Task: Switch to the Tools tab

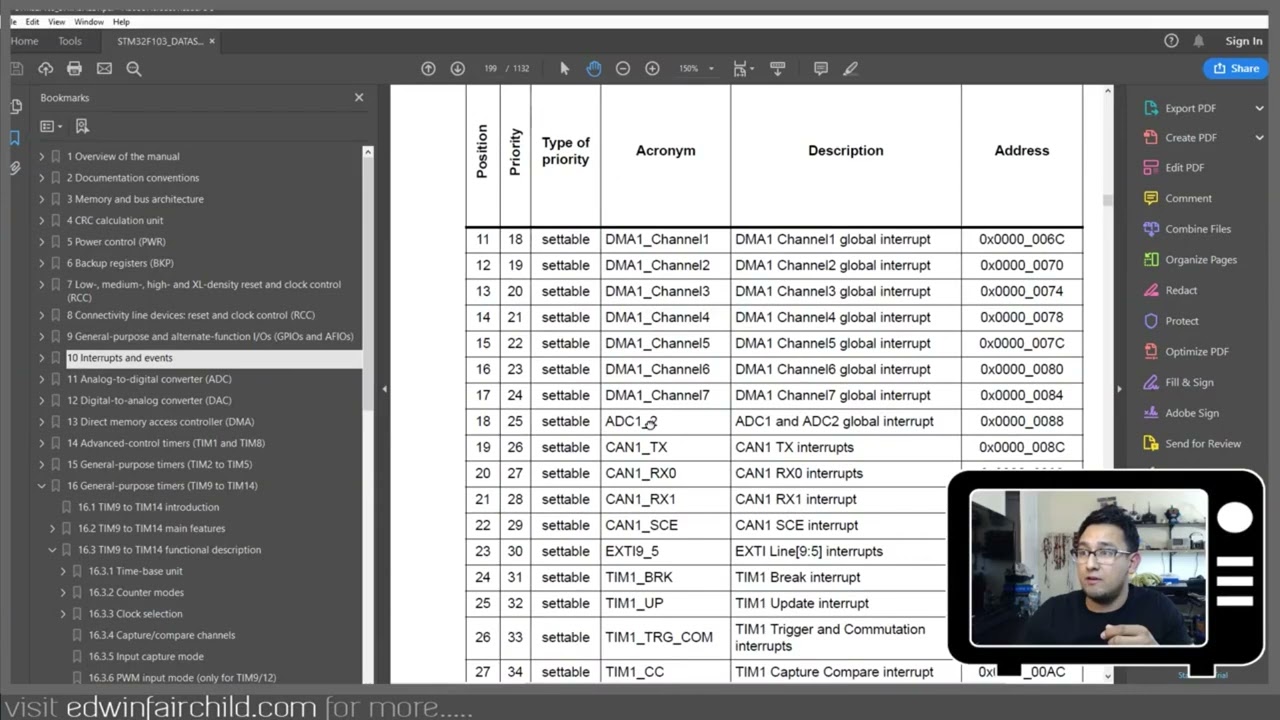Action: [70, 41]
